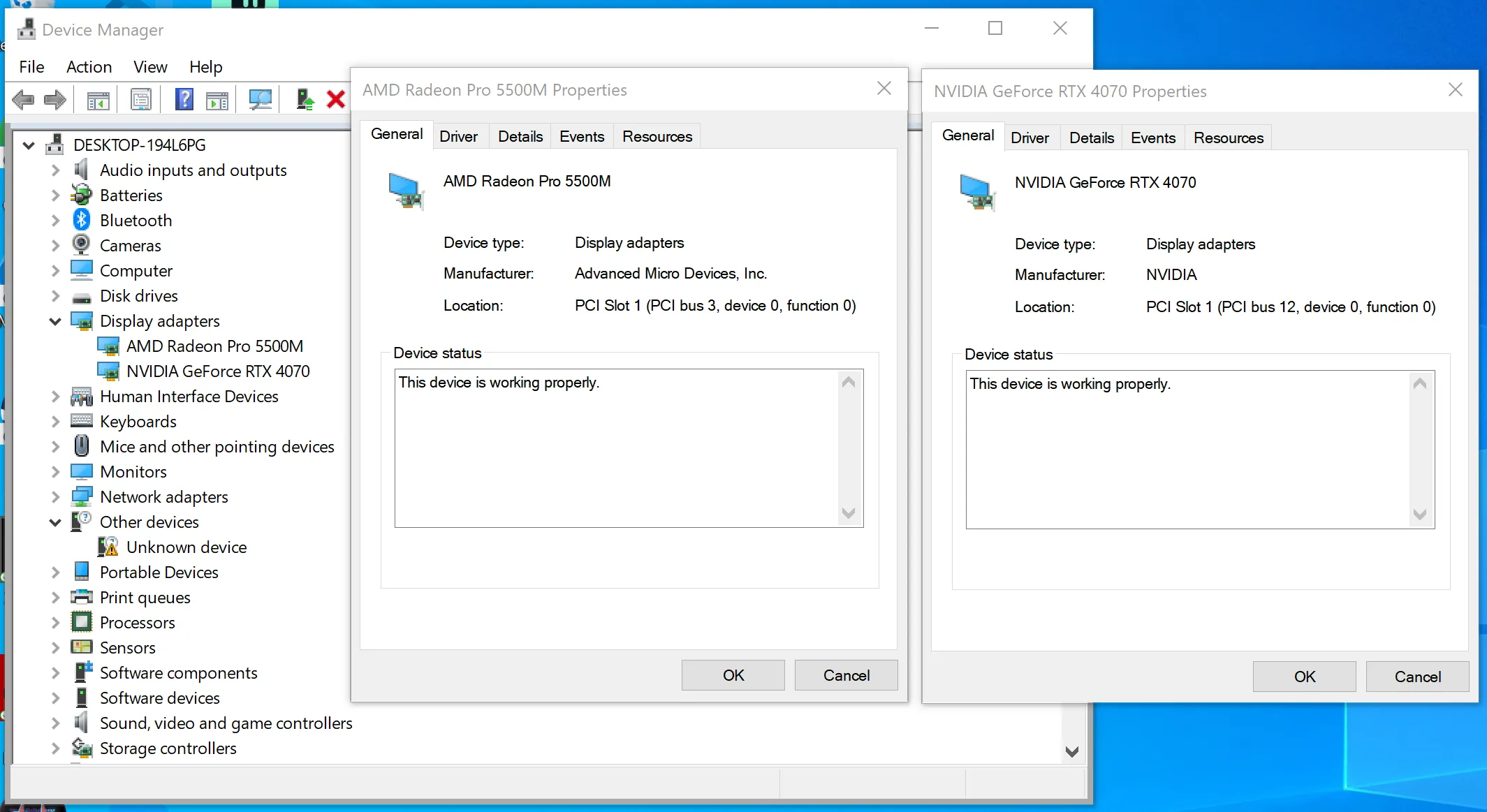Screen dimensions: 1487x812
Task: Click the Human Interface Devices icon
Action: point(82,396)
